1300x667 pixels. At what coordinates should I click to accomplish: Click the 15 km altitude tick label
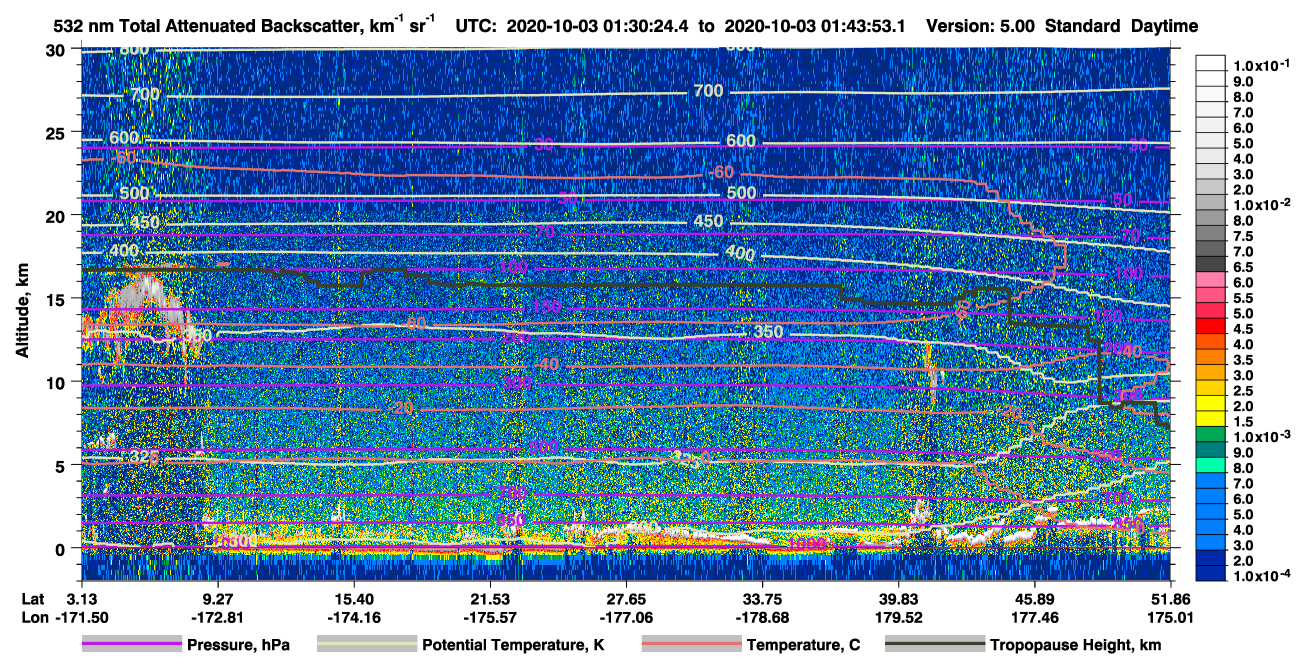[57, 299]
